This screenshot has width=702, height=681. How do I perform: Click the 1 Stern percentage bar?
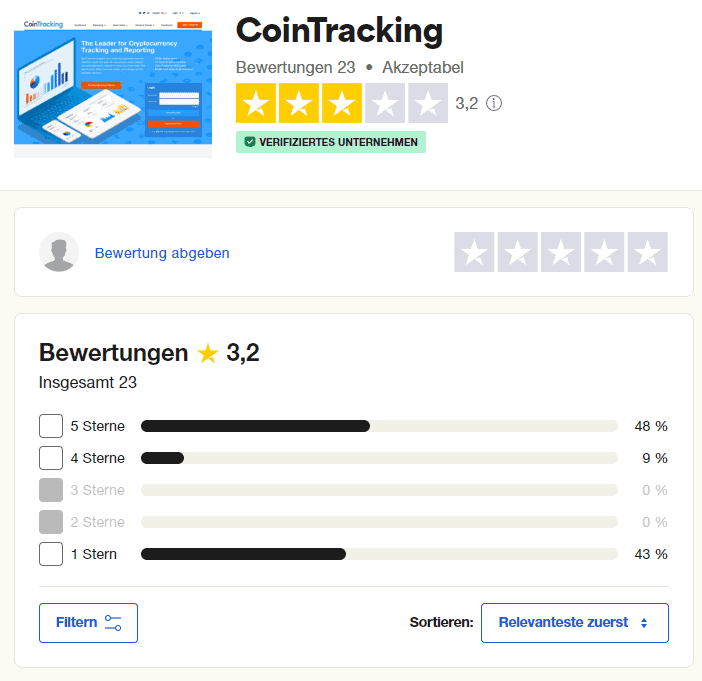379,554
